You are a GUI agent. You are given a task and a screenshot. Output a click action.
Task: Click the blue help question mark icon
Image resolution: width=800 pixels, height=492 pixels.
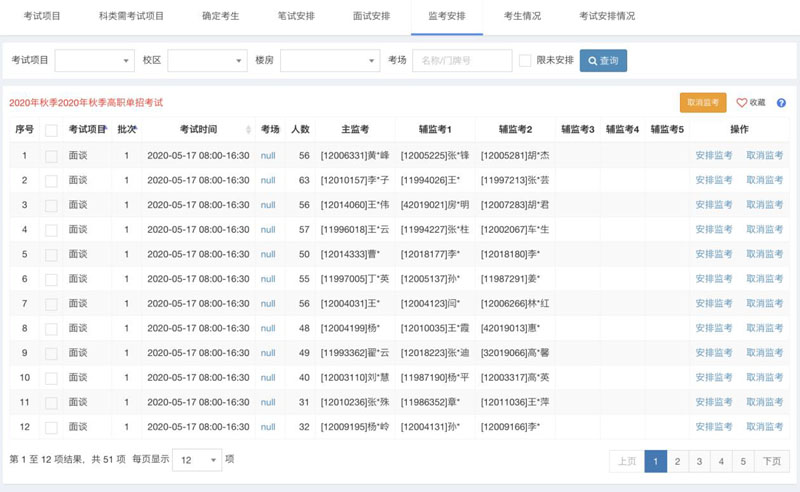click(x=781, y=103)
